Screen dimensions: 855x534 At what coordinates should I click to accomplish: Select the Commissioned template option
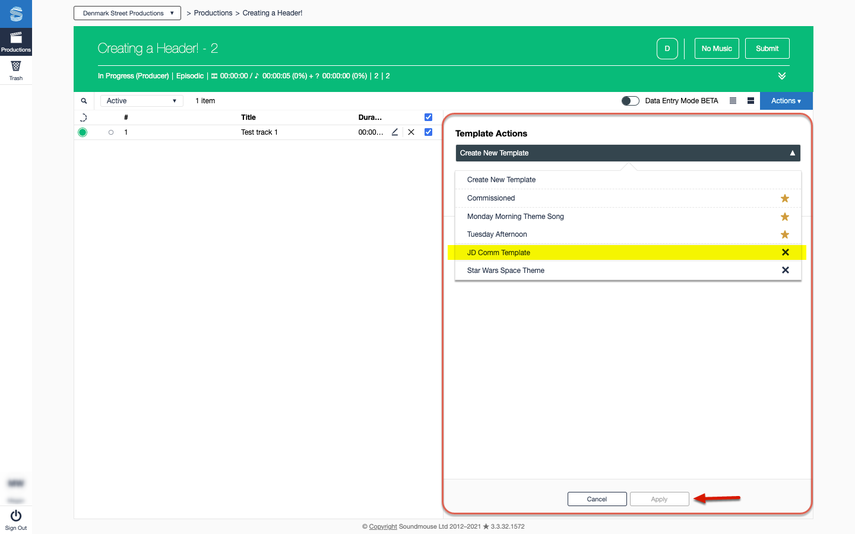click(x=628, y=198)
